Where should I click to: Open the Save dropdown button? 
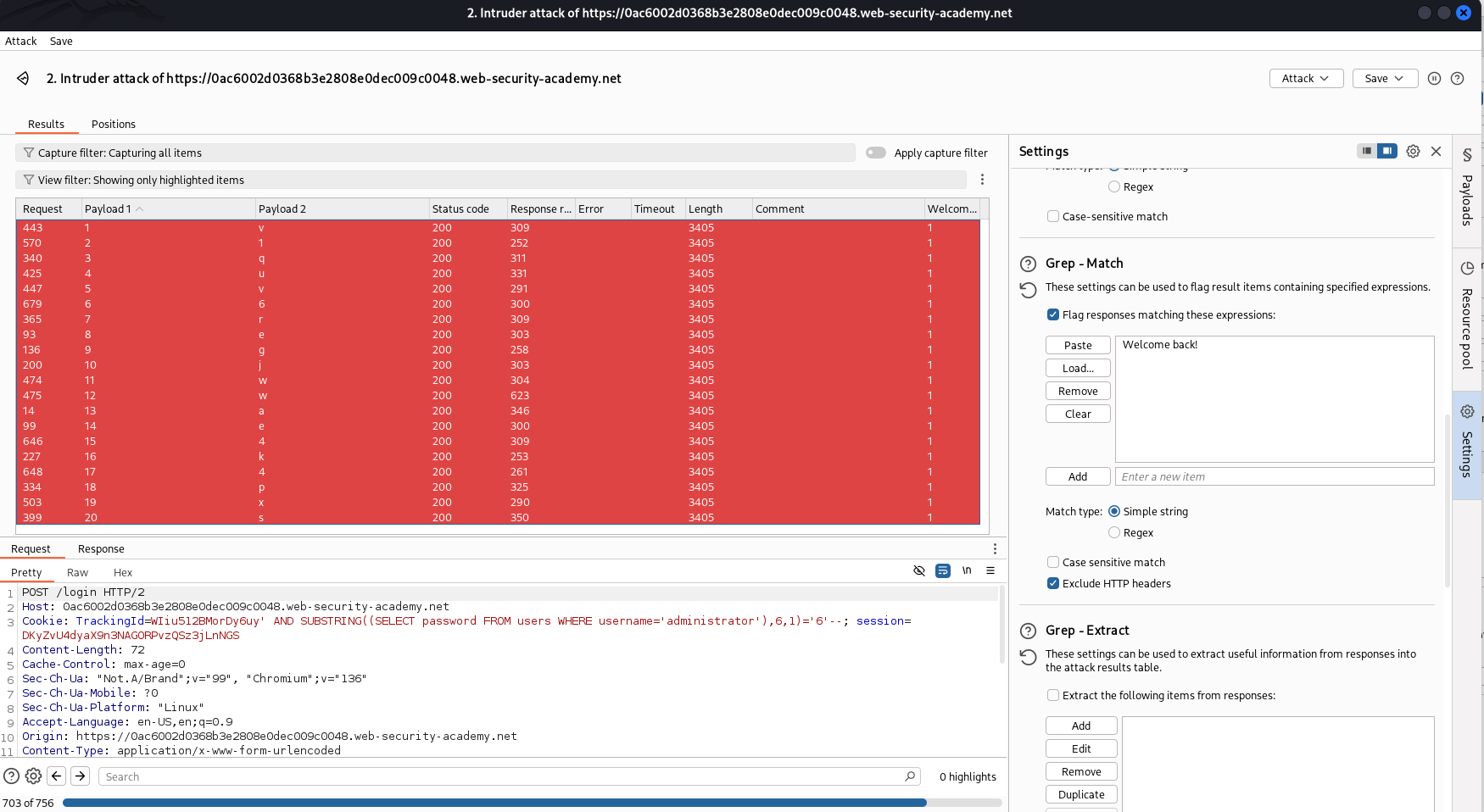tap(1385, 78)
